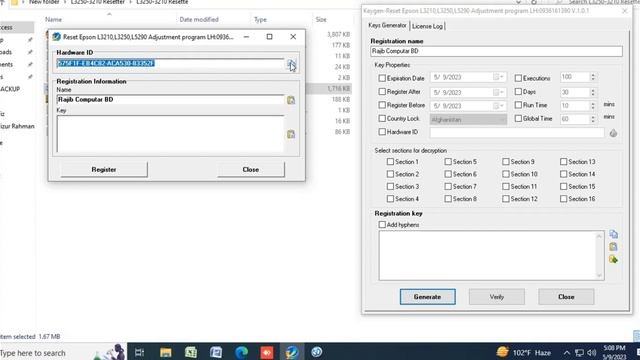Open Register After date dropdown
The height and width of the screenshot is (360, 640).
click(499, 92)
